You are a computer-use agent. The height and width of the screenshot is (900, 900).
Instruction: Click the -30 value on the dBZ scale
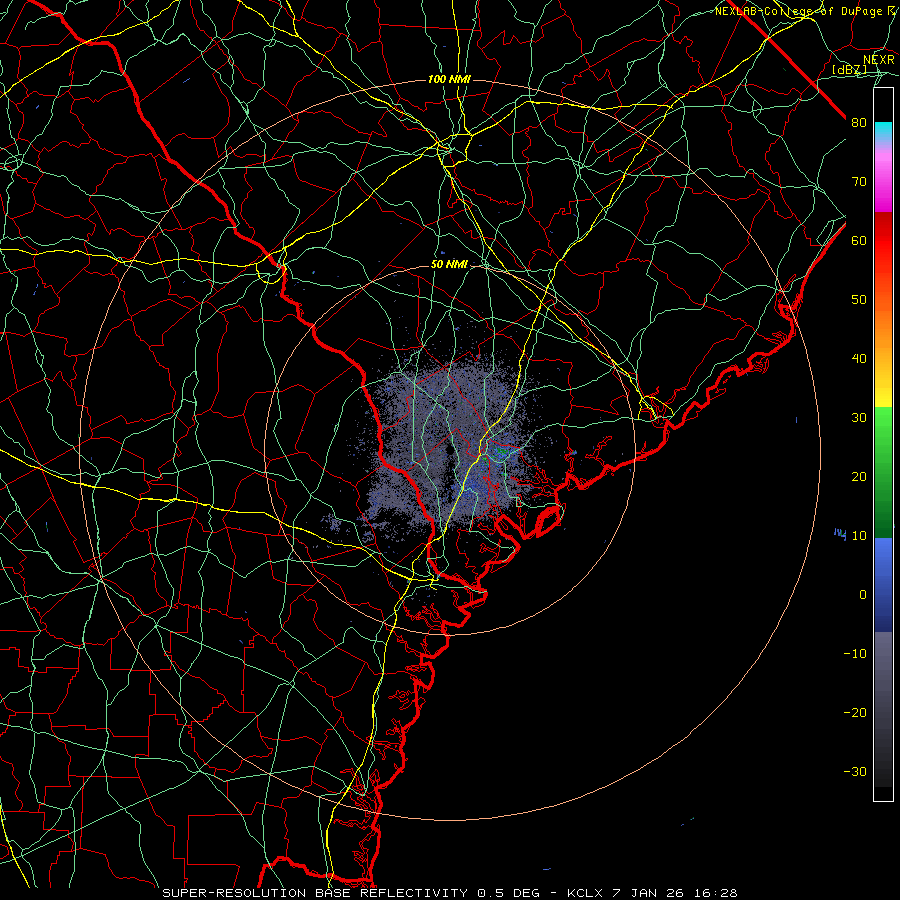click(855, 771)
